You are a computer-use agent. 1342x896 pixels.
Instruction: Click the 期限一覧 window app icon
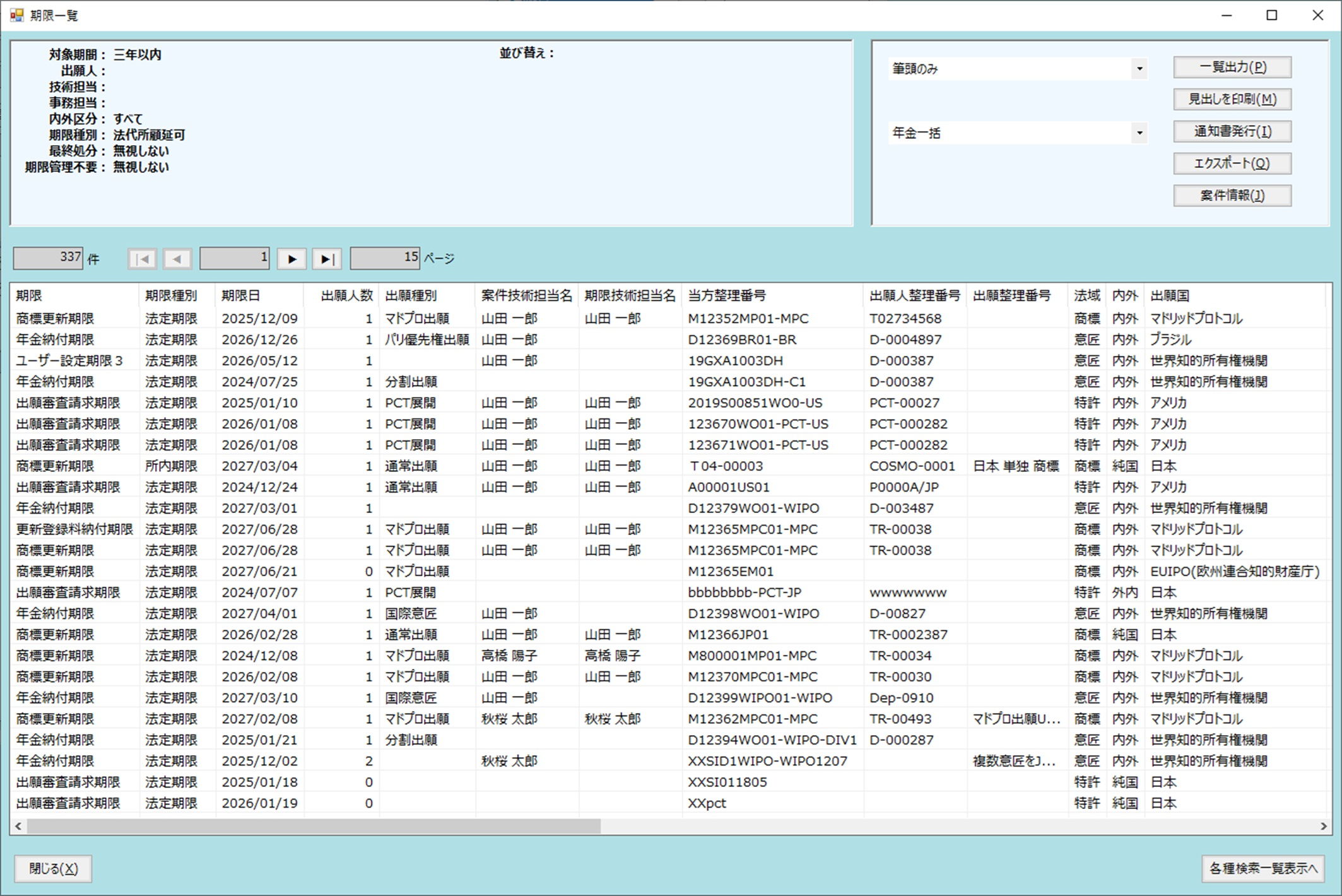pyautogui.click(x=16, y=15)
